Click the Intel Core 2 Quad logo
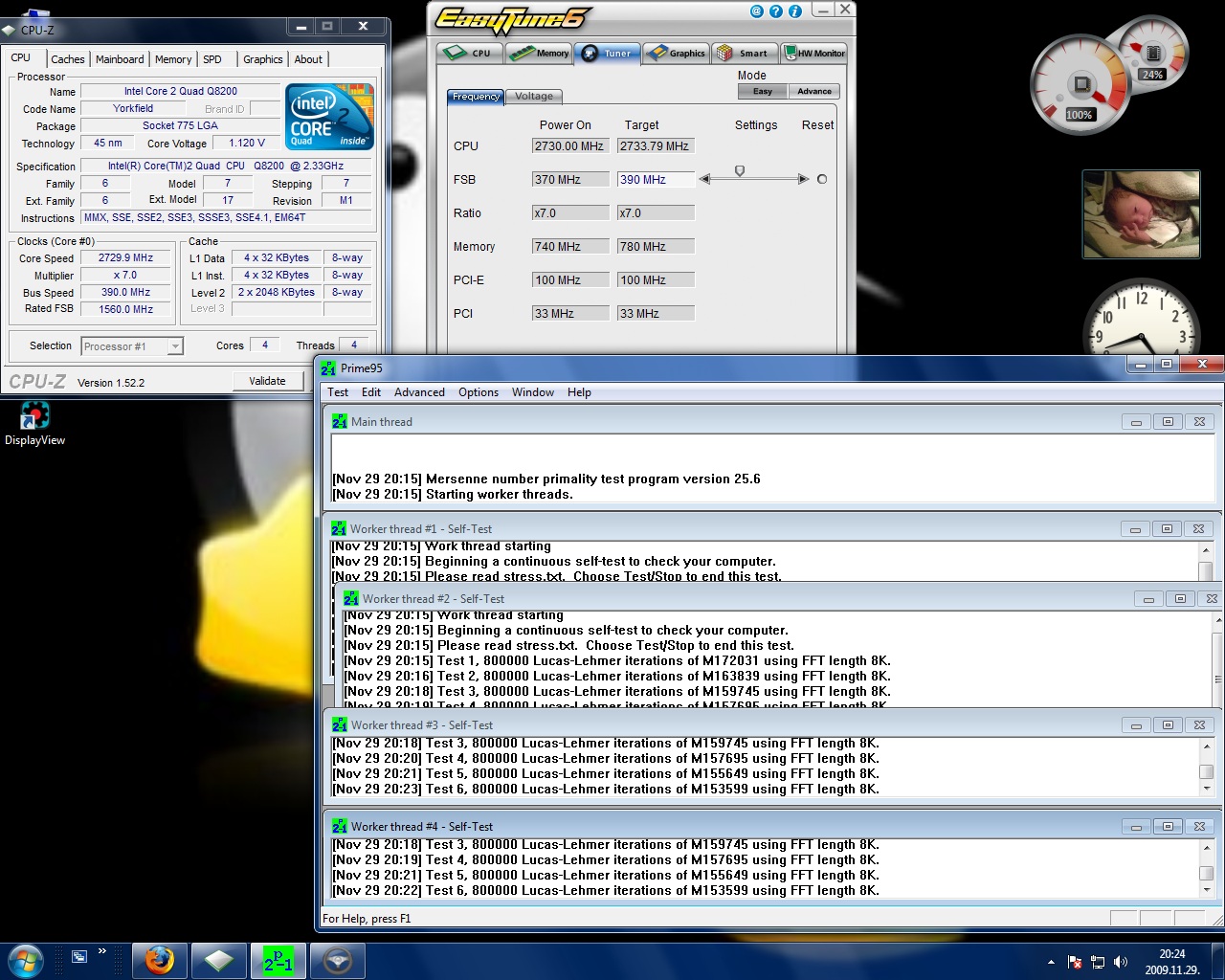The width and height of the screenshot is (1225, 980). point(330,116)
